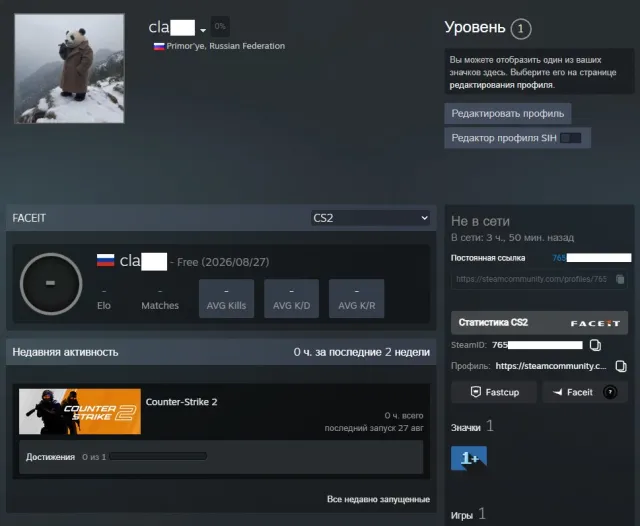Click the Matches stat label
The image size is (640, 526).
[160, 305]
